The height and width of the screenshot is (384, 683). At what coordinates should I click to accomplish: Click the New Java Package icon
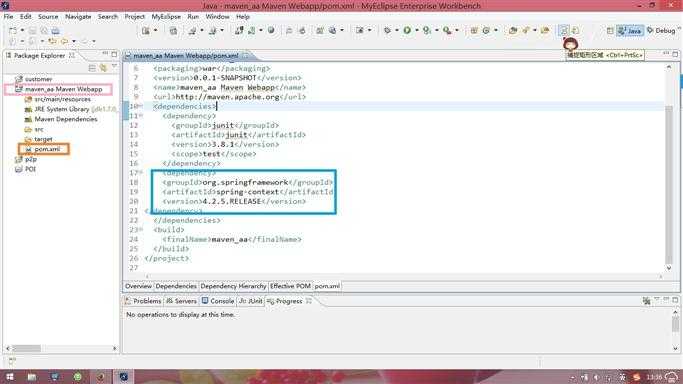click(474, 30)
